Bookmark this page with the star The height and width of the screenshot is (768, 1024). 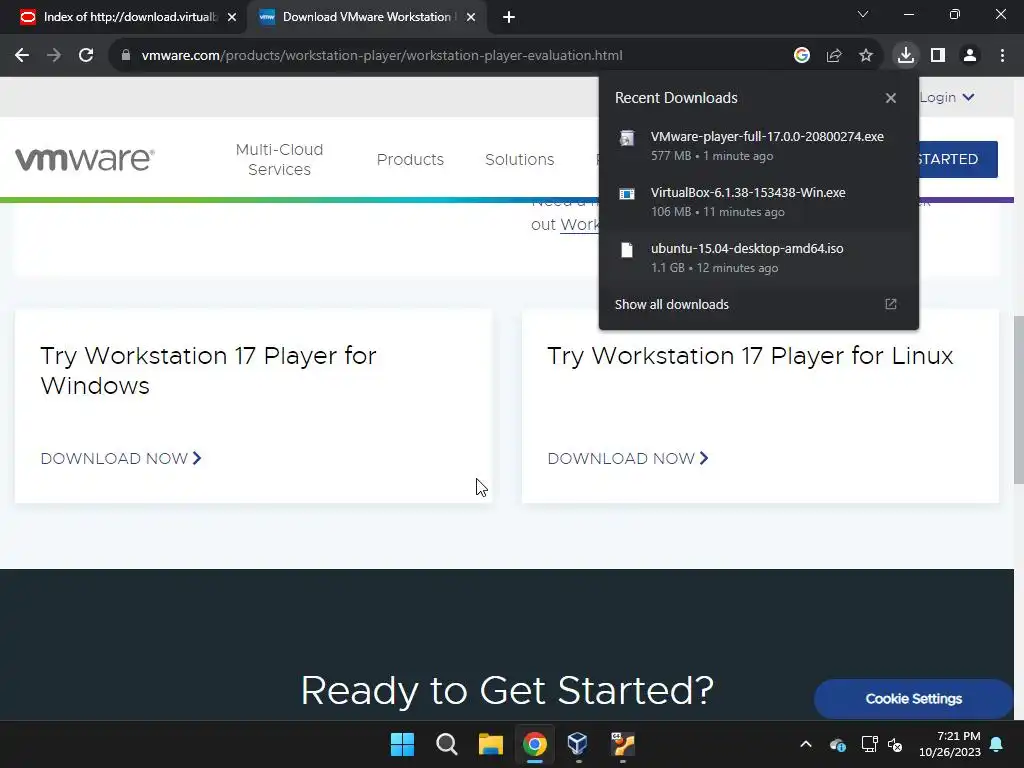point(866,56)
